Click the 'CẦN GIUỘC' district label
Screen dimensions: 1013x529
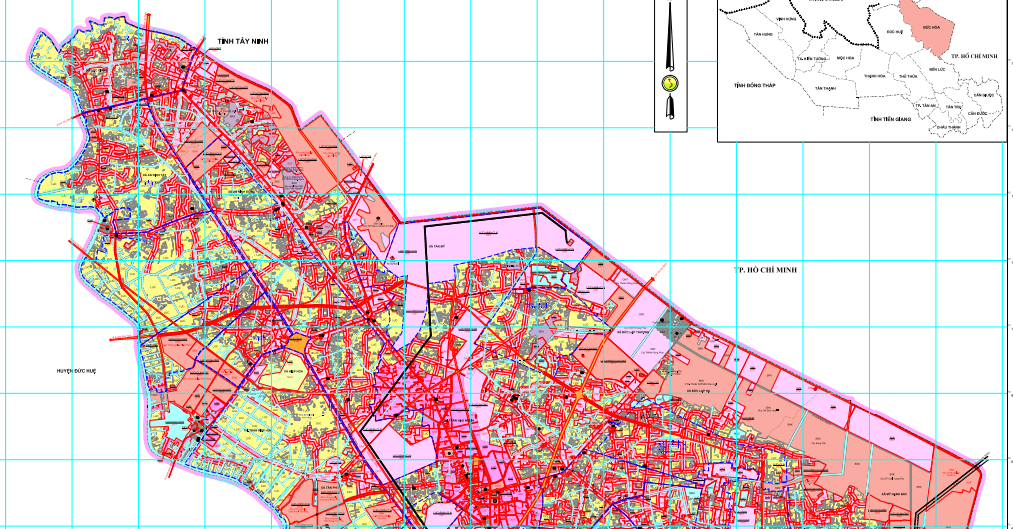click(x=984, y=95)
